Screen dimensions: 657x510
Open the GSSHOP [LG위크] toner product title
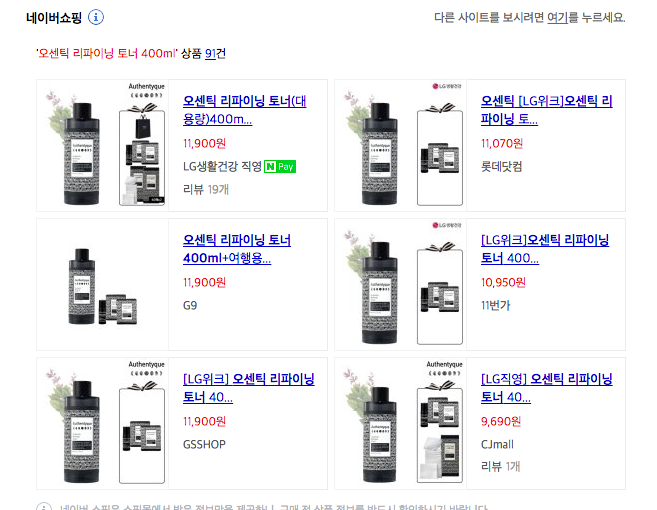tap(249, 388)
